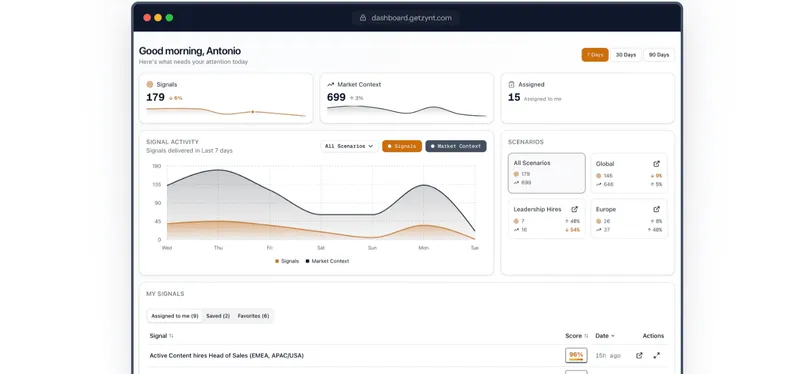Click the 'SIGNAL ACTIVITY' section title

pyautogui.click(x=172, y=142)
